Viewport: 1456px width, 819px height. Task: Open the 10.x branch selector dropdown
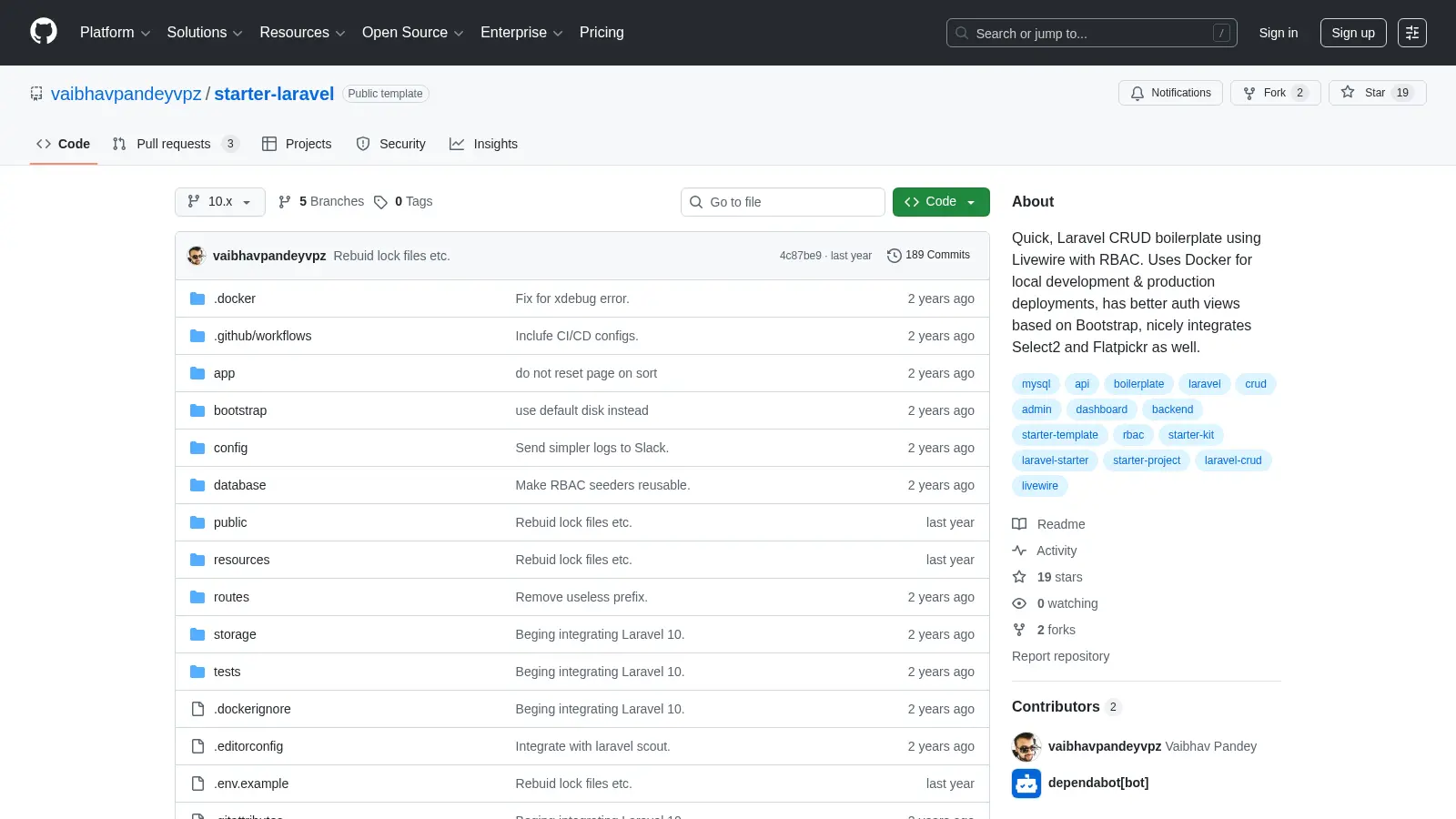point(220,202)
